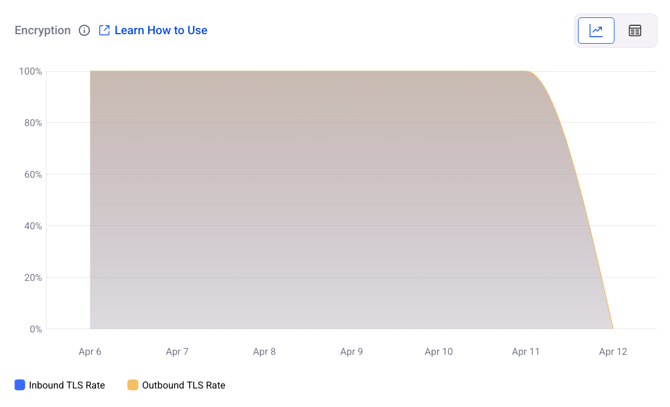Image resolution: width=670 pixels, height=407 pixels.
Task: Click the 0% y-axis label
Action: coord(35,329)
